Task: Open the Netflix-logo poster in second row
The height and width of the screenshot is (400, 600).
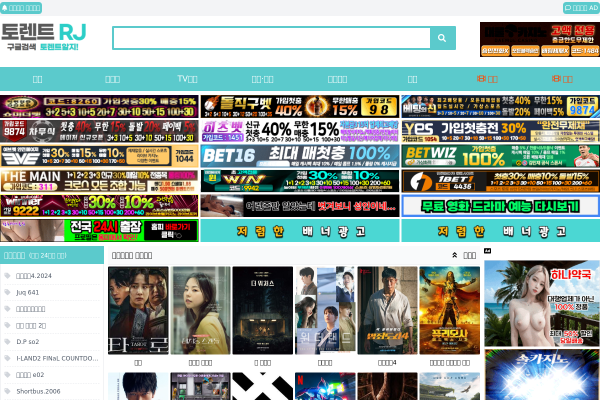Action: coord(325,386)
